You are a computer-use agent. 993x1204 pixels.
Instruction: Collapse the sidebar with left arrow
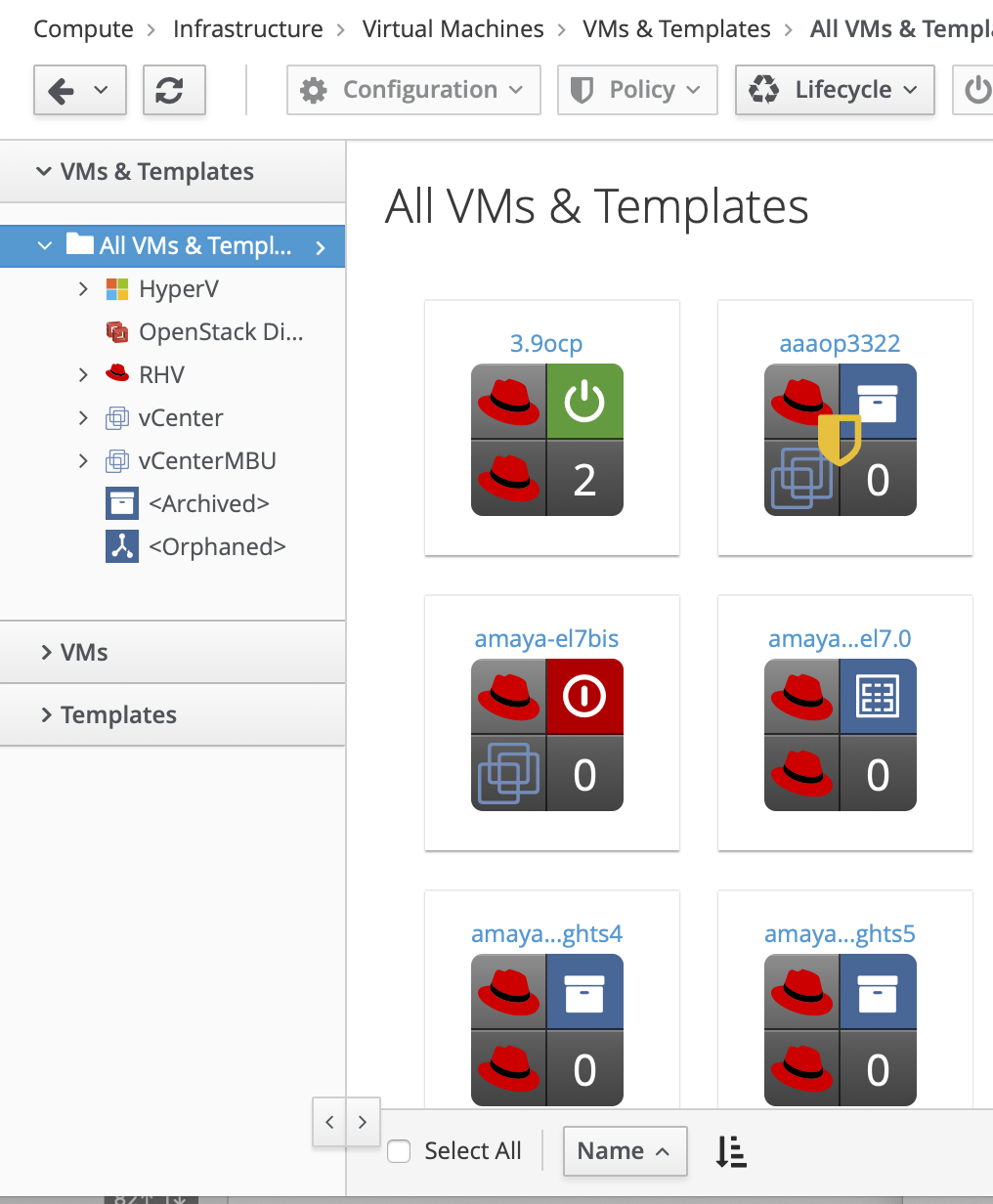click(329, 1122)
